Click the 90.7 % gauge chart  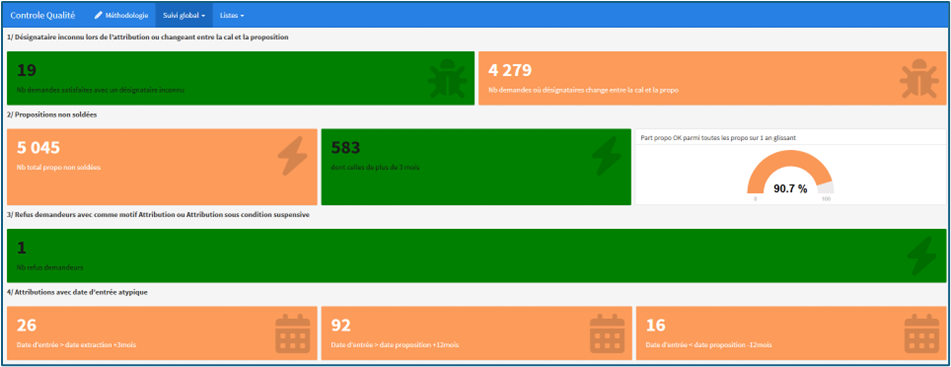pos(790,174)
